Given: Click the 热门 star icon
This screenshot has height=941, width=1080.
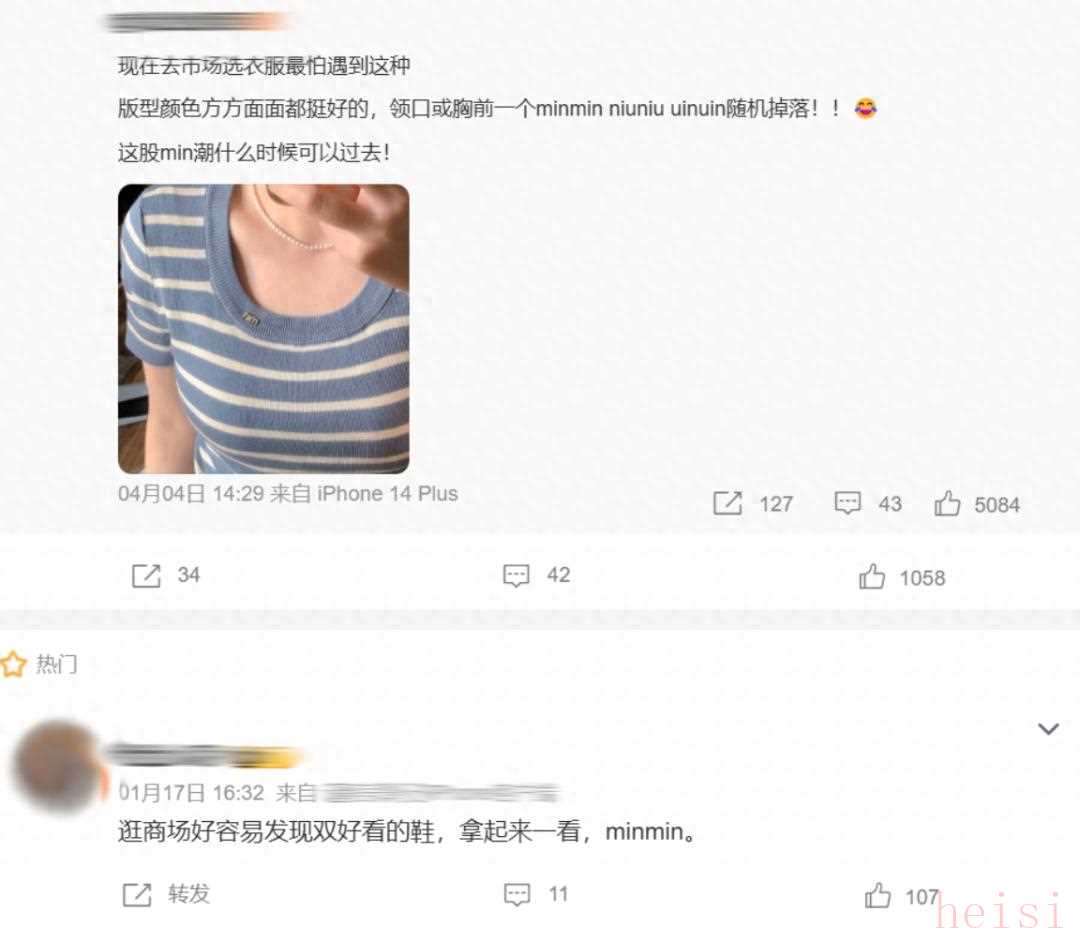Looking at the screenshot, I should pyautogui.click(x=13, y=664).
